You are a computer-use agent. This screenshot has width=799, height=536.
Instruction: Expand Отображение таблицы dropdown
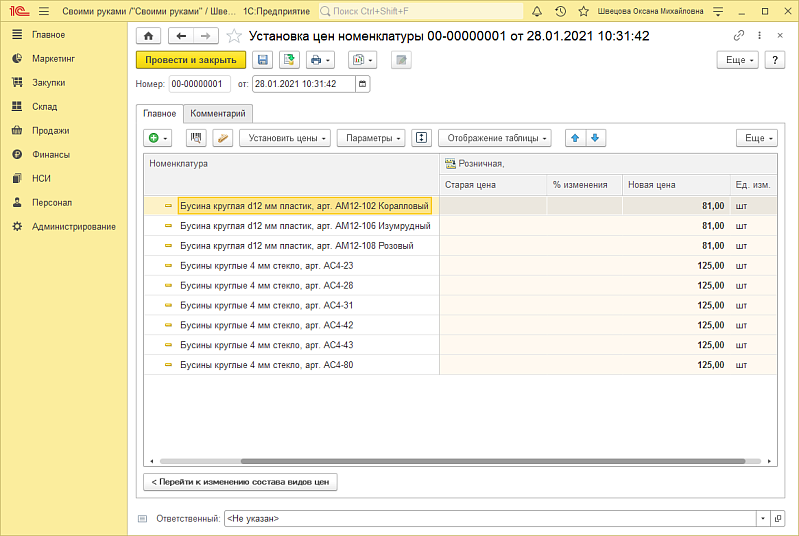pos(498,138)
